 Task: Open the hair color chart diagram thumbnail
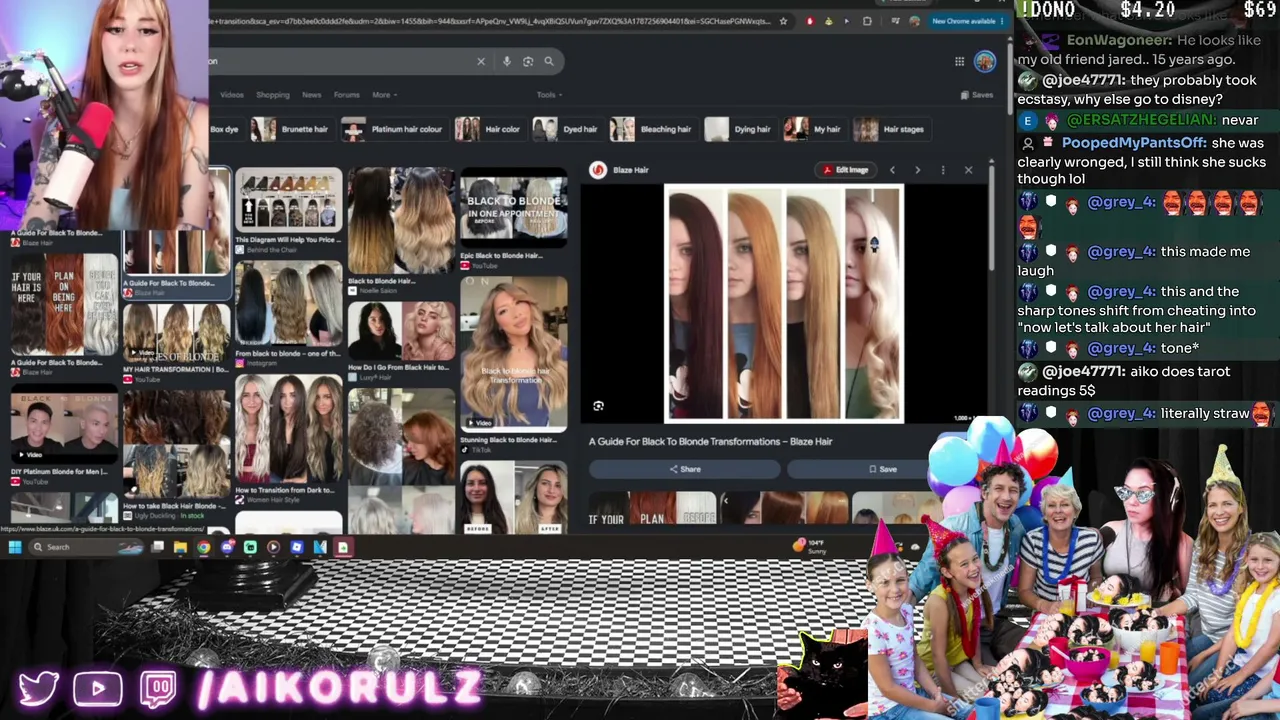288,200
